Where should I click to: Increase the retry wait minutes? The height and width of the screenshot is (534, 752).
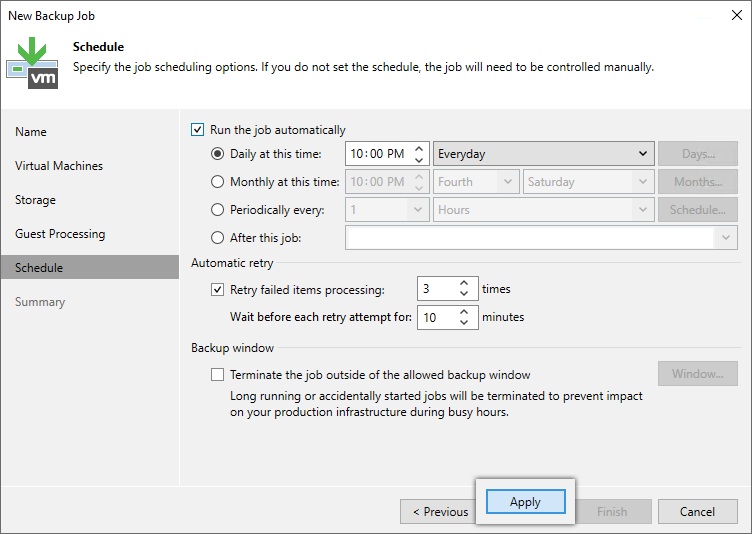464,312
